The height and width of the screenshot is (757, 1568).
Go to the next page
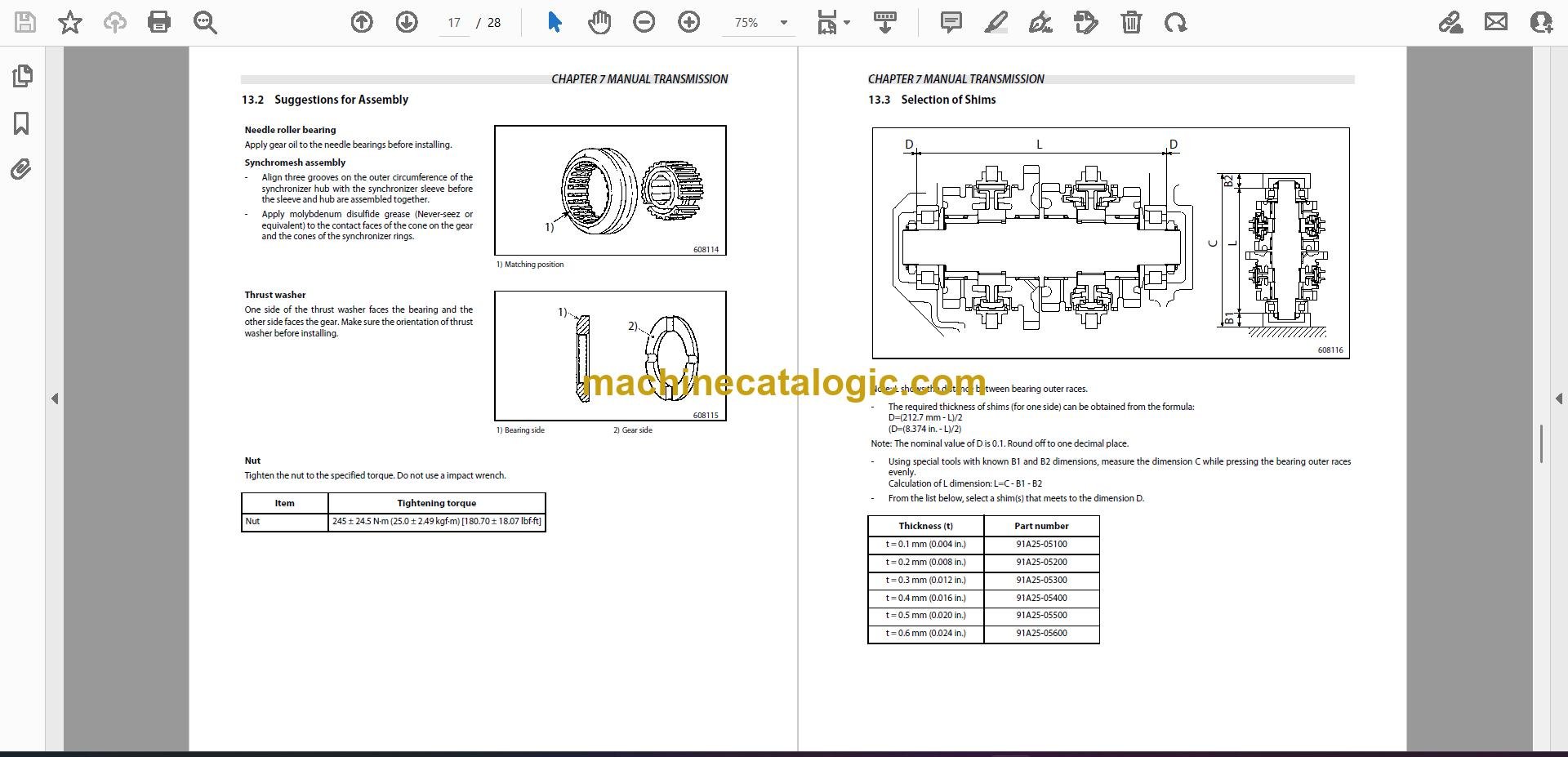[x=407, y=22]
